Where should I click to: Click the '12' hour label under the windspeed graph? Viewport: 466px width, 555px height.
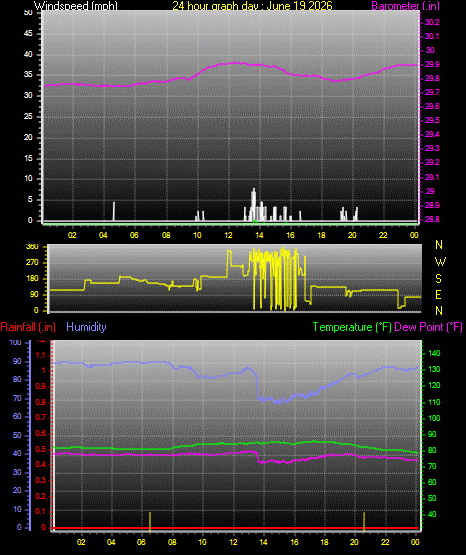tap(228, 235)
